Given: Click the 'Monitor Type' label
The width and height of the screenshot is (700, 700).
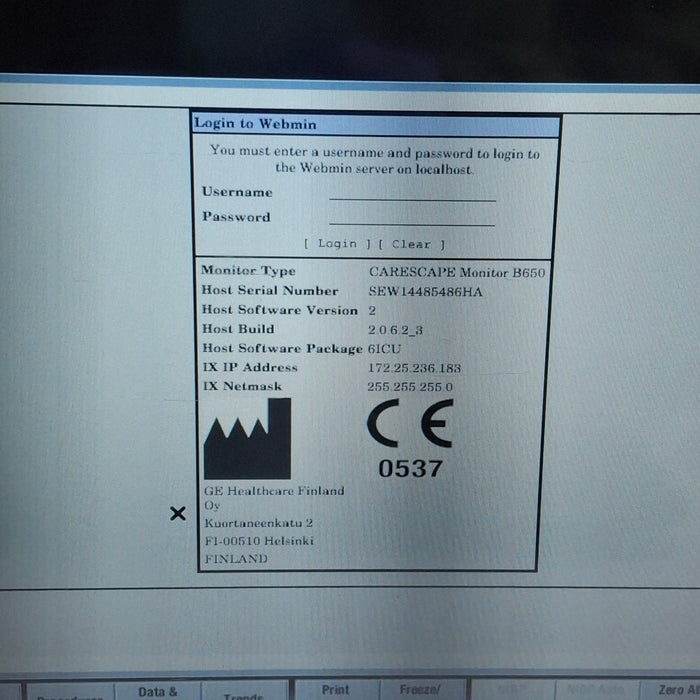Looking at the screenshot, I should (x=248, y=271).
